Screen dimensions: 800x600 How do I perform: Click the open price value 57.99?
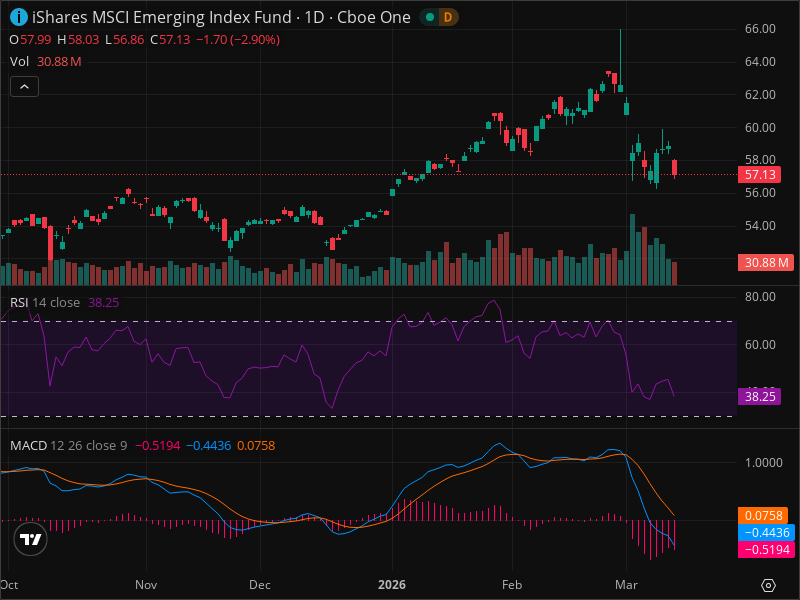click(x=35, y=40)
